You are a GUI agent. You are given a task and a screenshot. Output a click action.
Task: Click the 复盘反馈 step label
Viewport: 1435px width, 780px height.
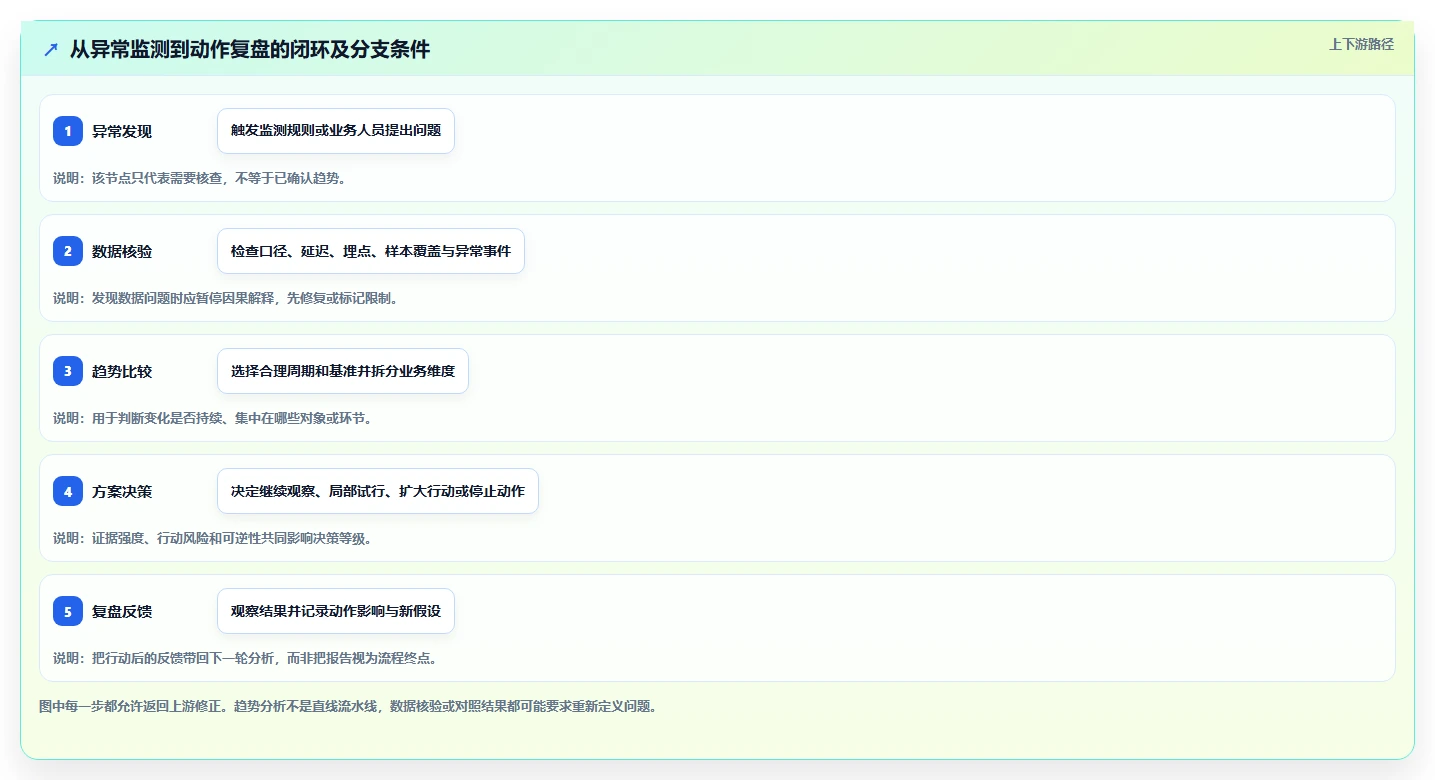pos(122,611)
